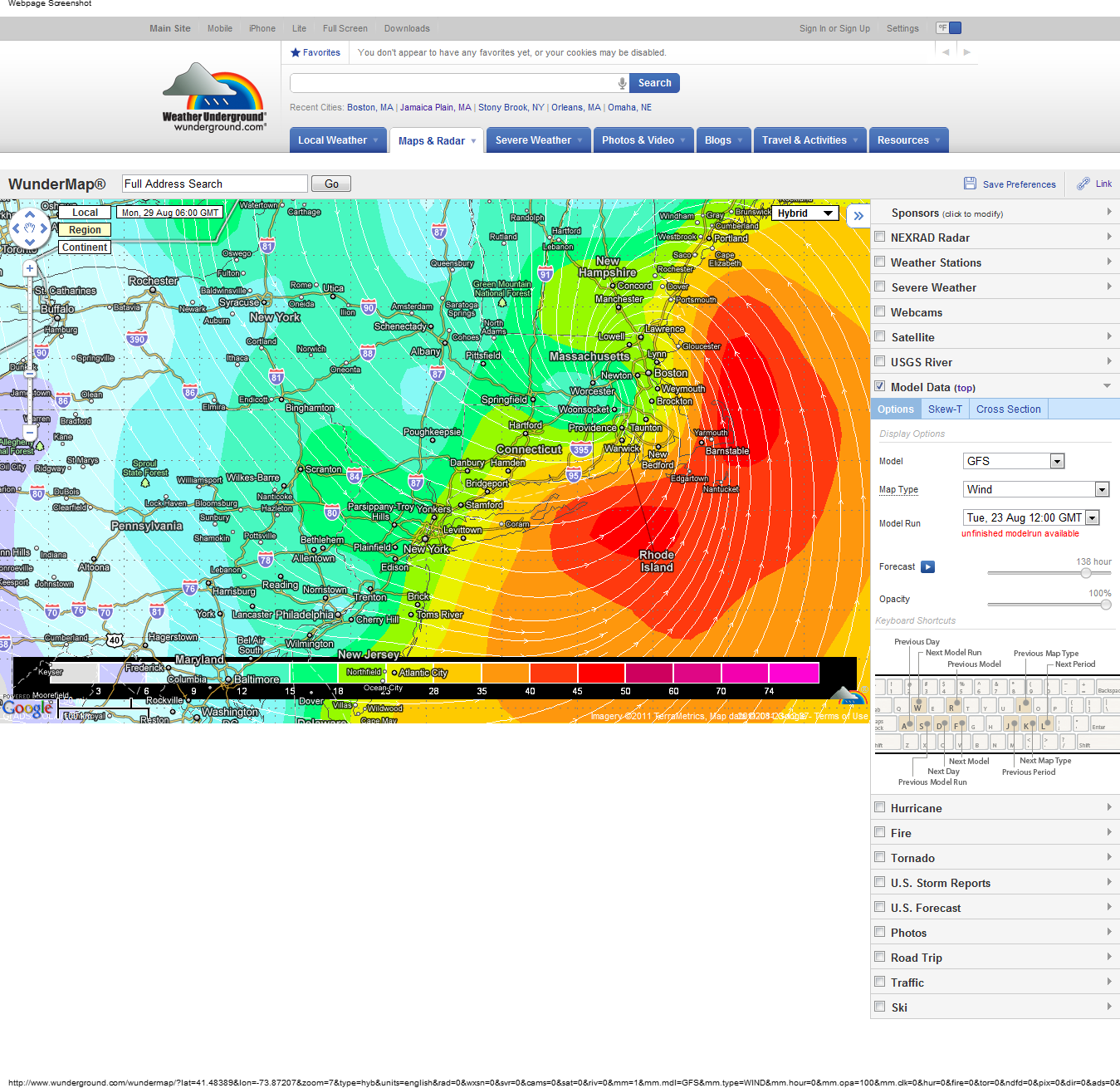The image size is (1120, 1088).
Task: Open the Omaha, NE recent city link
Action: (629, 107)
